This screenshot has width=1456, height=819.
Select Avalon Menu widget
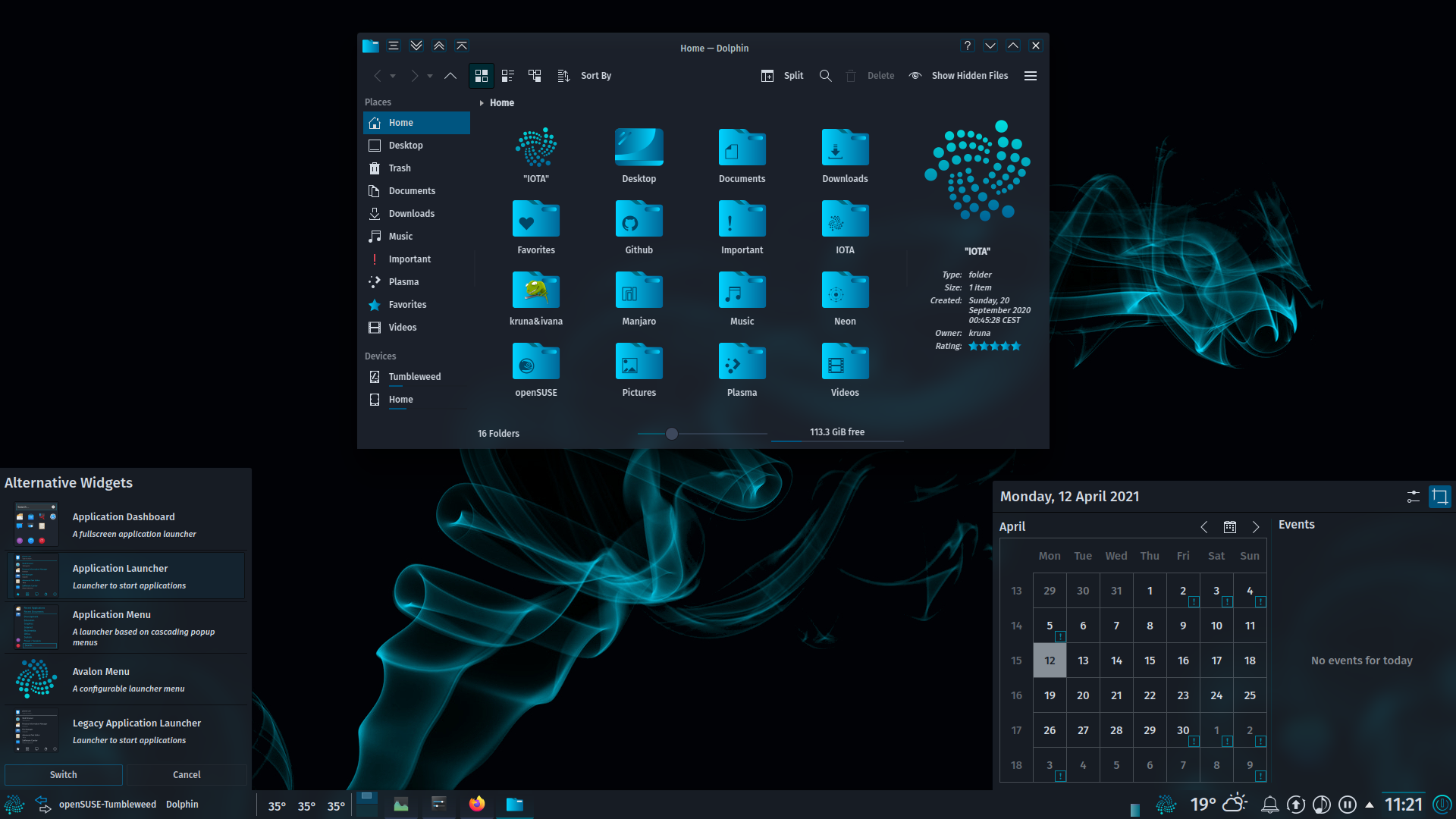[126, 679]
